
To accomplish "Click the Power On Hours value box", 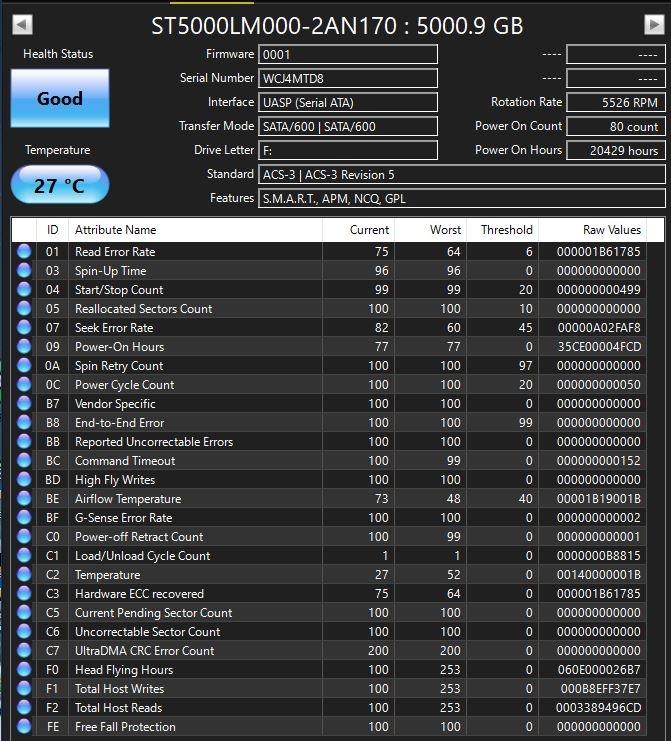I will (x=615, y=151).
